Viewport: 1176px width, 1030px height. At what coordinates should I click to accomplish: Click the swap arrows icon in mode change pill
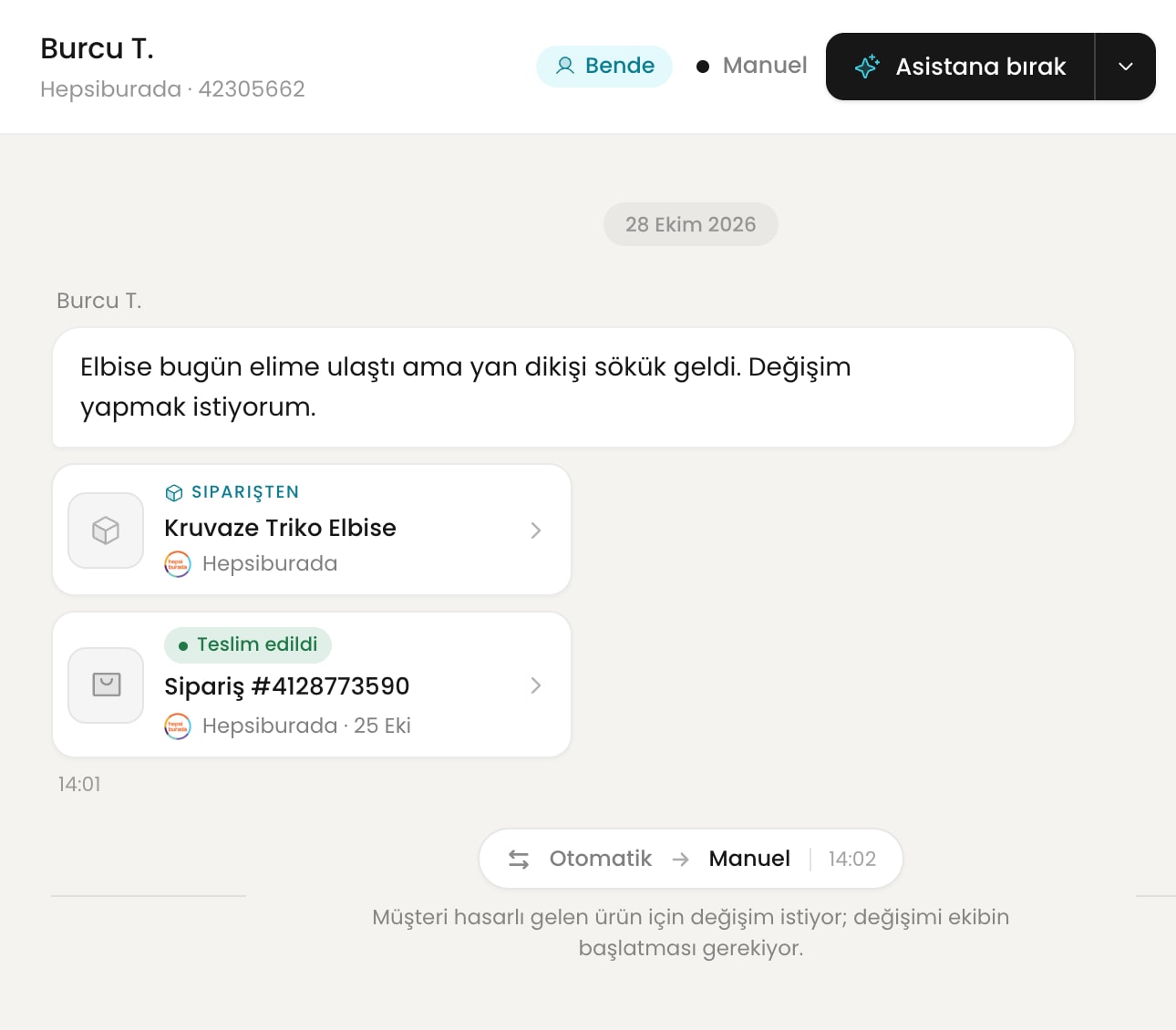click(x=519, y=859)
